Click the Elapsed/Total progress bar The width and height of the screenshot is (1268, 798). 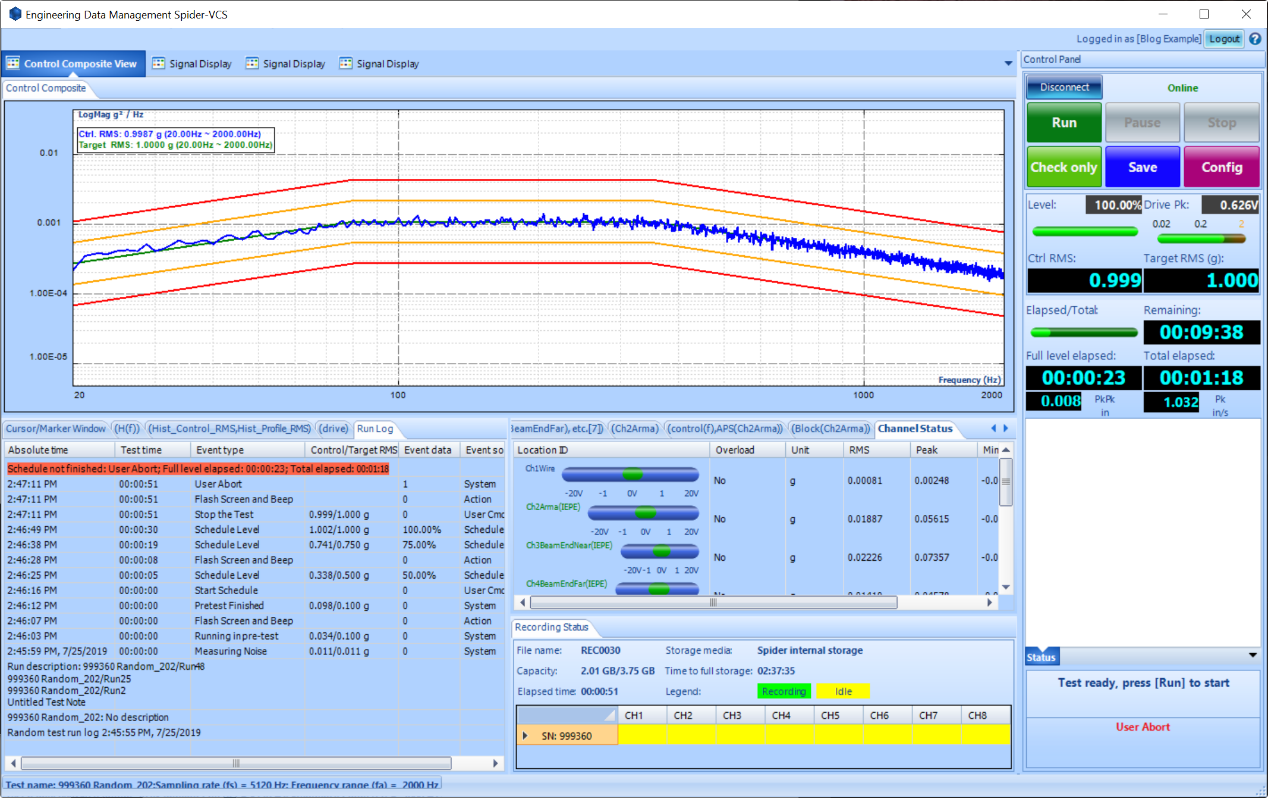tap(1084, 332)
